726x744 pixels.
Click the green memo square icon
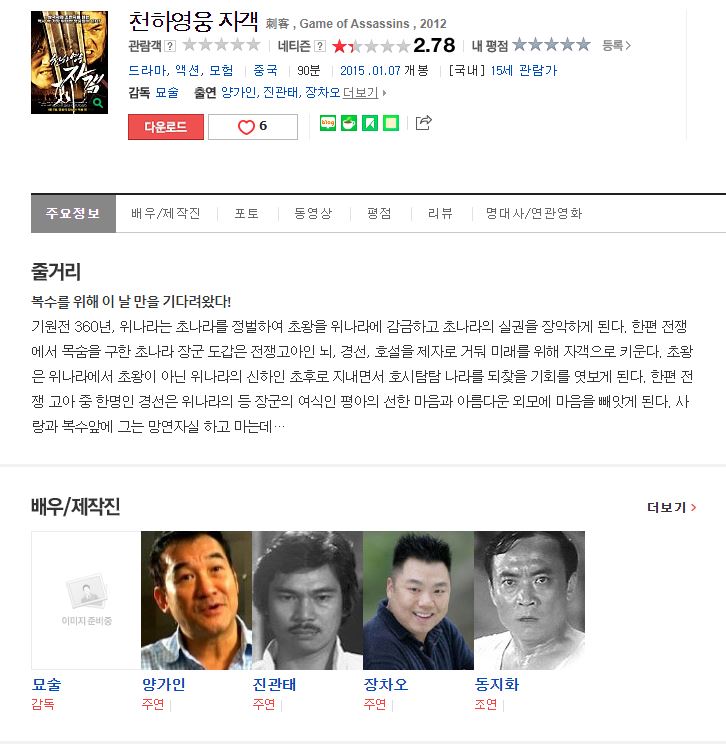[391, 123]
